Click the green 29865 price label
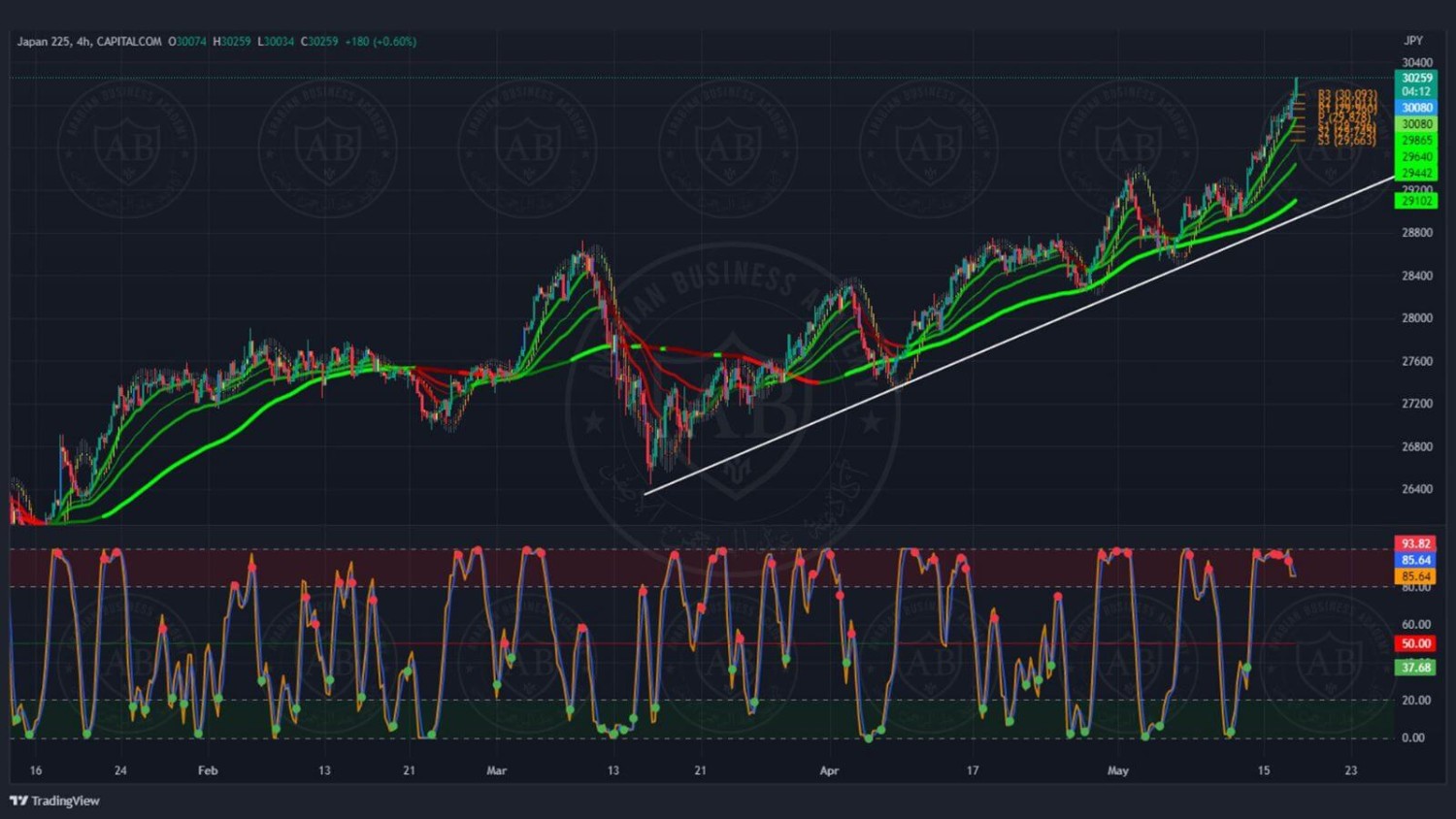Screen dimensions: 1456x819 tap(1416, 141)
